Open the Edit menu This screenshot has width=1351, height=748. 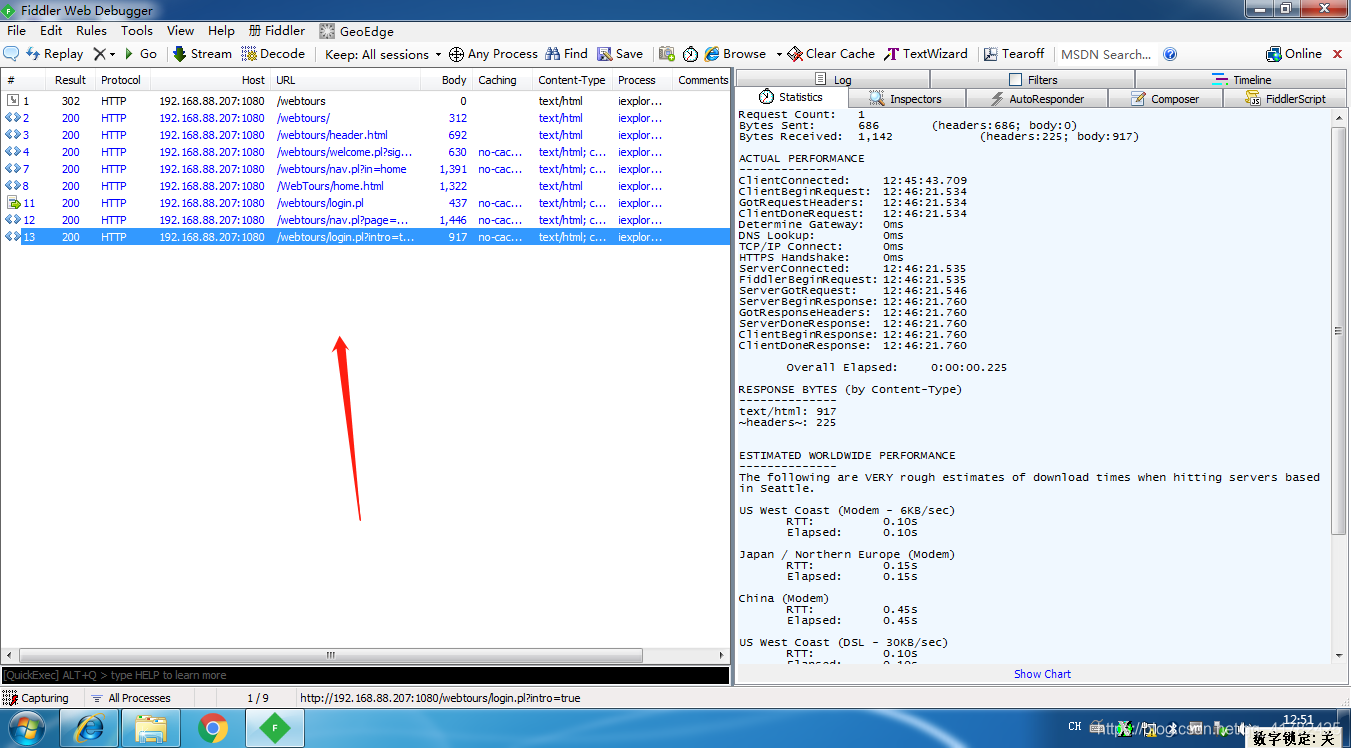coord(51,31)
